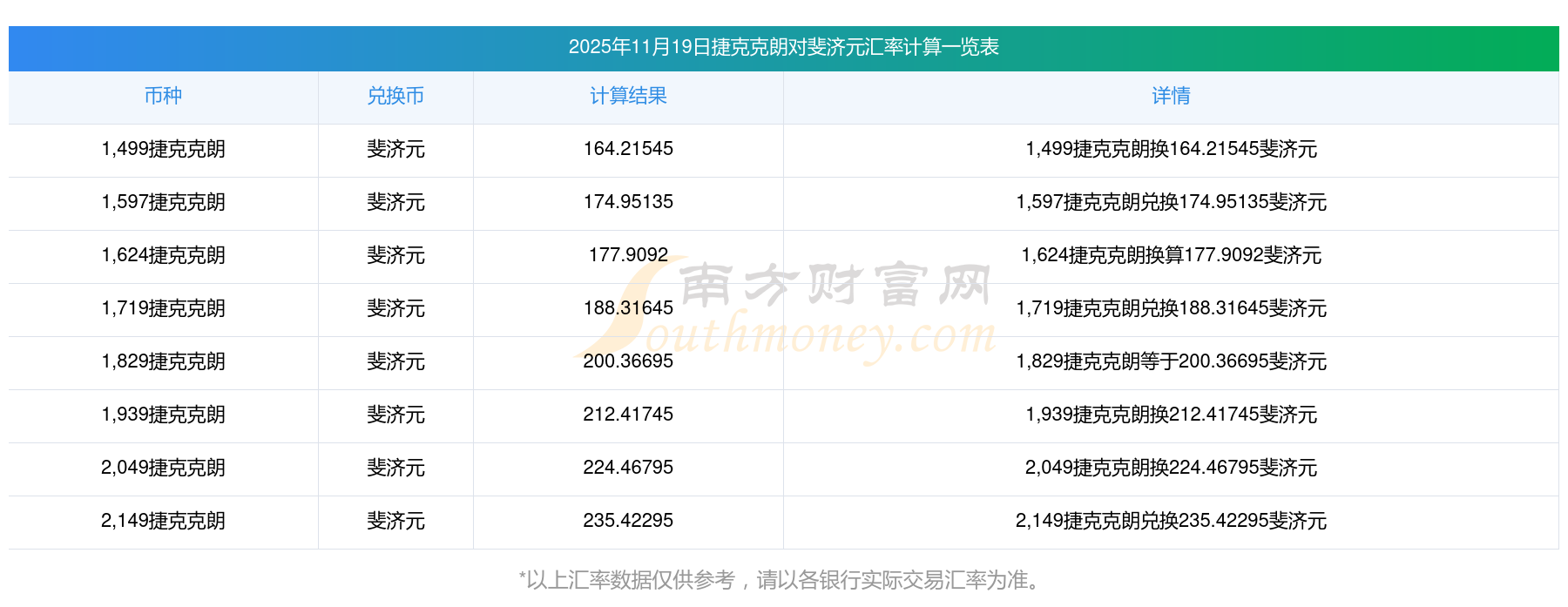1568x607 pixels.
Task: Click the 计算结果 column header
Action: click(x=628, y=96)
